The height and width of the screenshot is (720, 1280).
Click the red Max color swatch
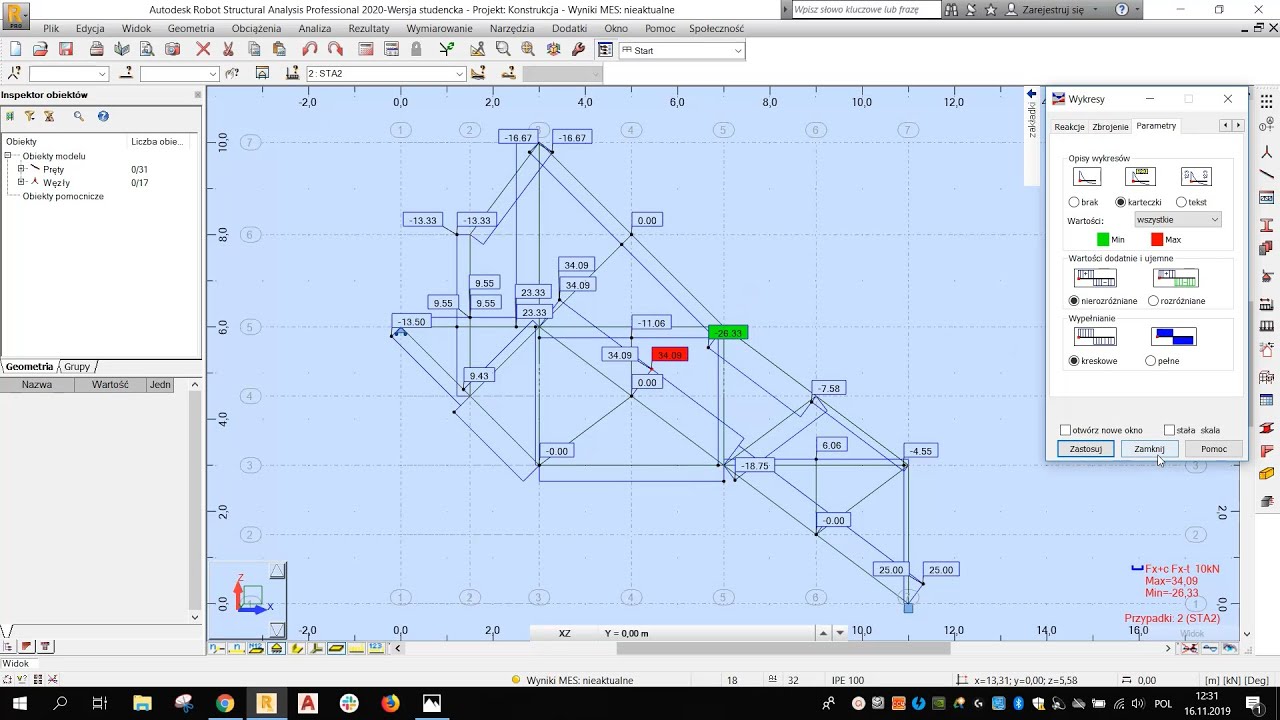point(1157,240)
